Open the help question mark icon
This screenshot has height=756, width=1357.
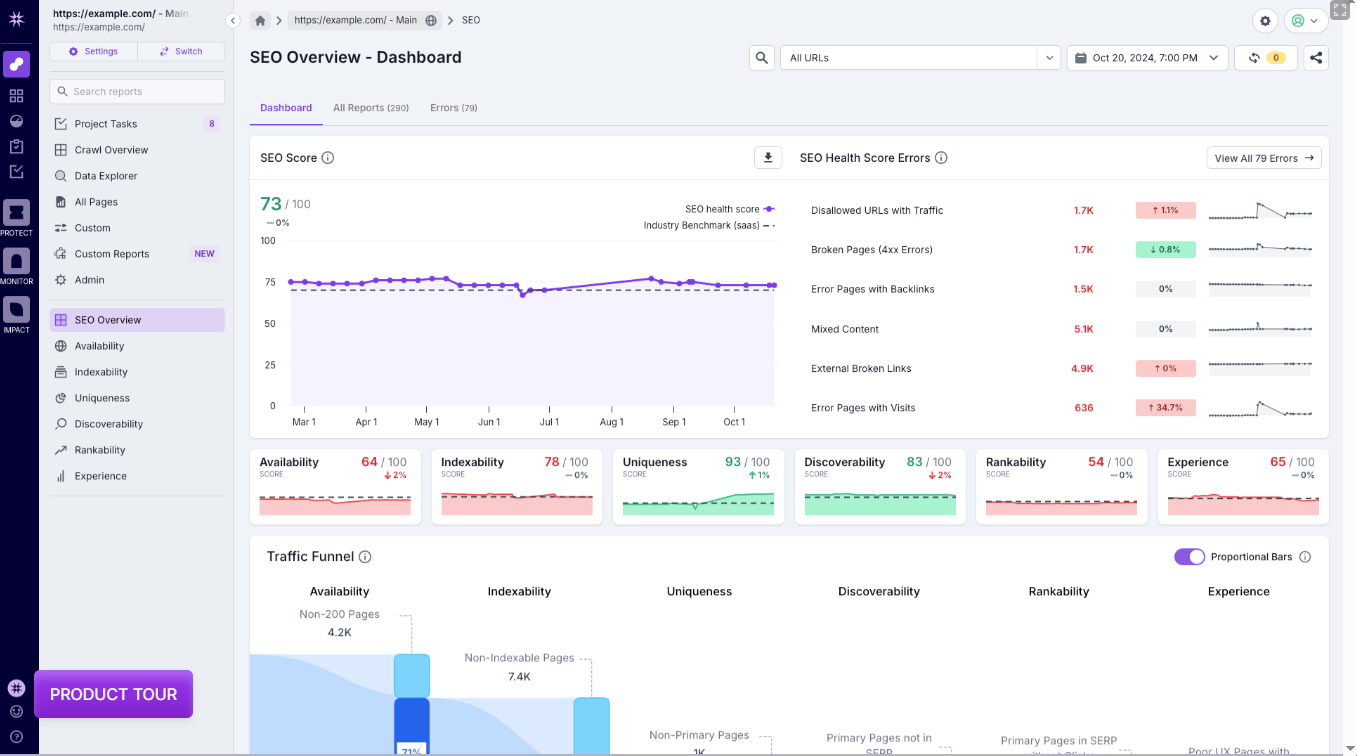click(16, 737)
